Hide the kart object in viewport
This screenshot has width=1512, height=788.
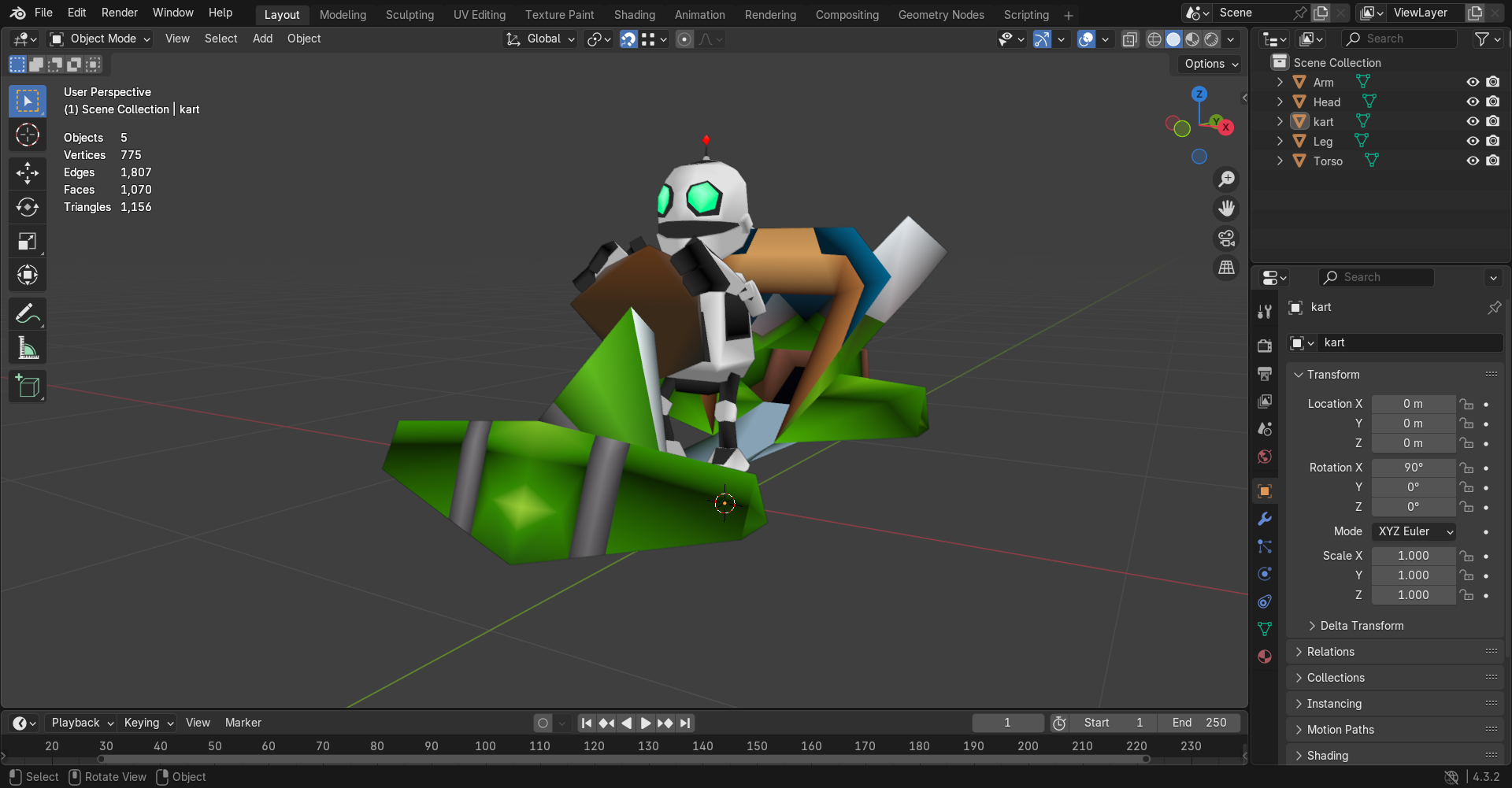coord(1473,121)
